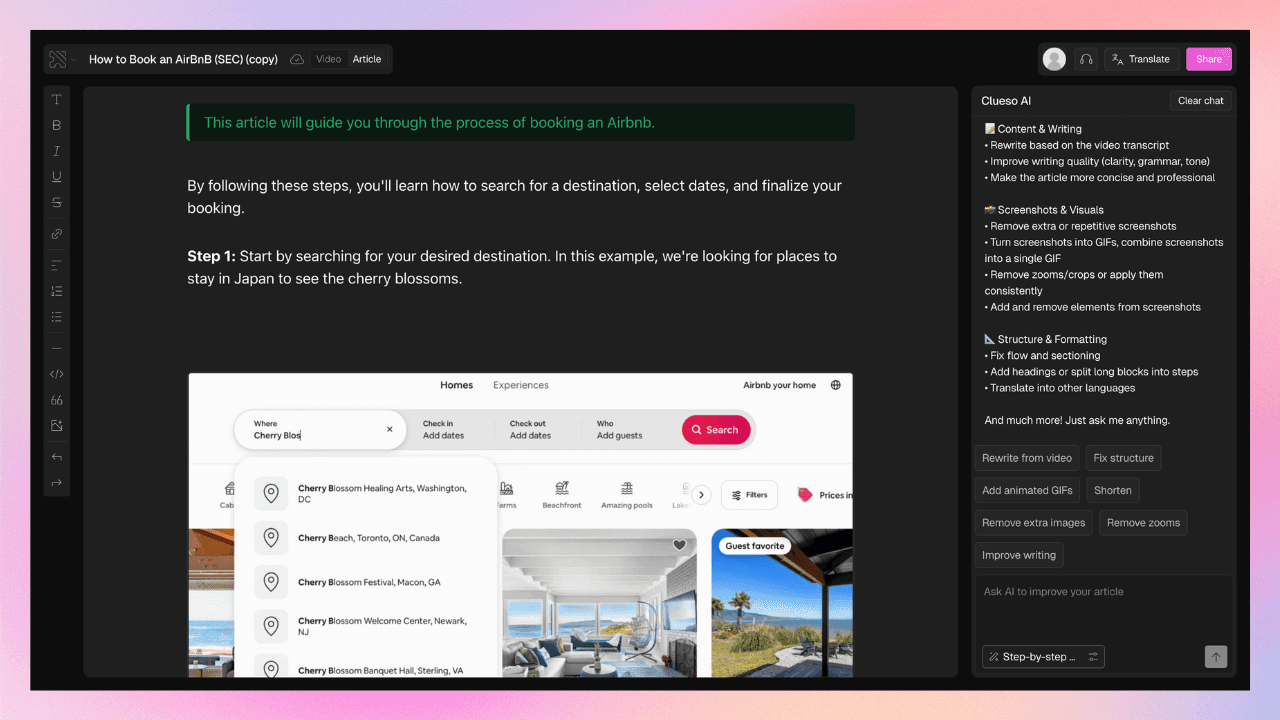Click the Guest favorite badge
This screenshot has height=720, width=1280.
click(755, 546)
